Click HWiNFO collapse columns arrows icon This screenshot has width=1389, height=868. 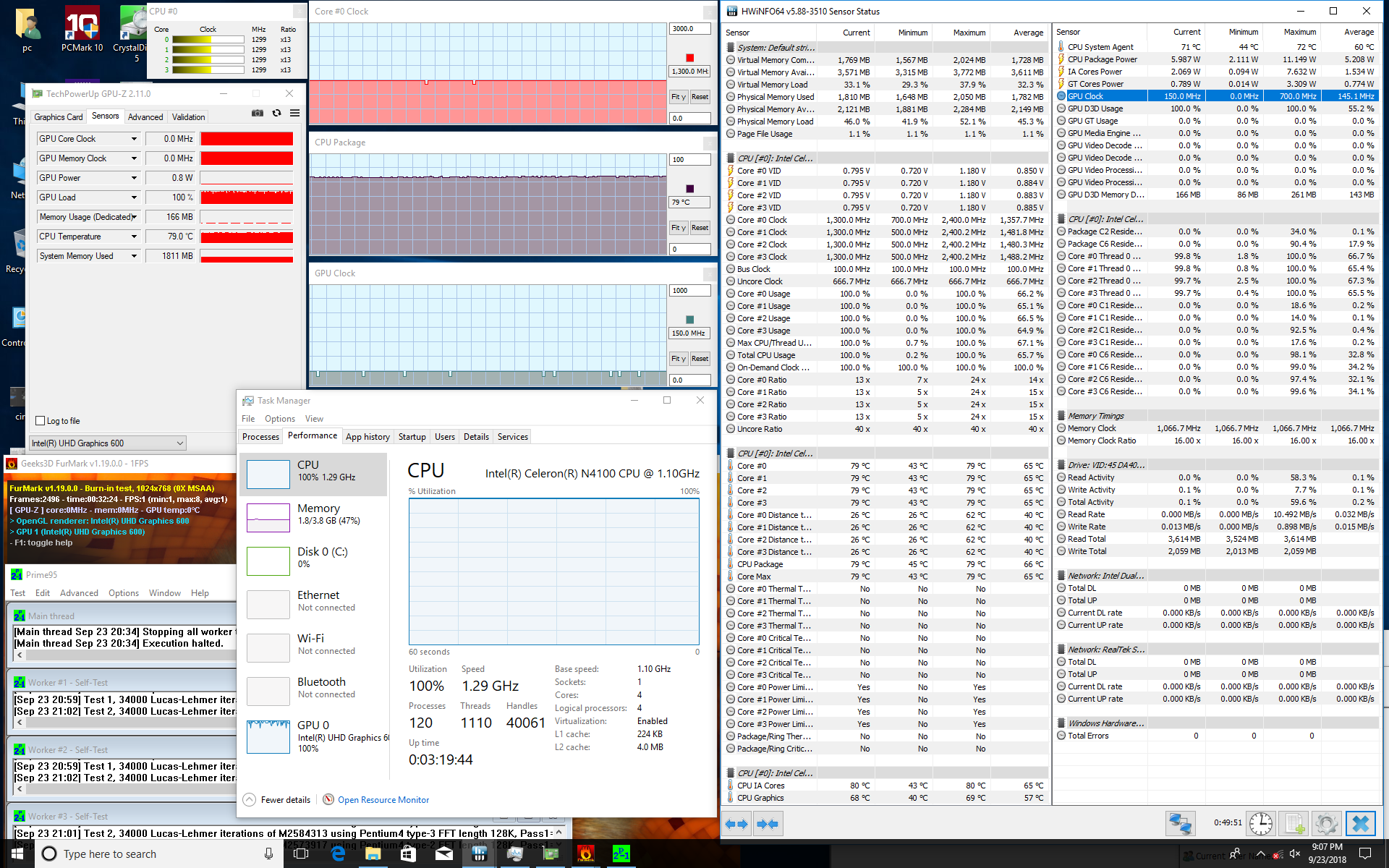768,824
